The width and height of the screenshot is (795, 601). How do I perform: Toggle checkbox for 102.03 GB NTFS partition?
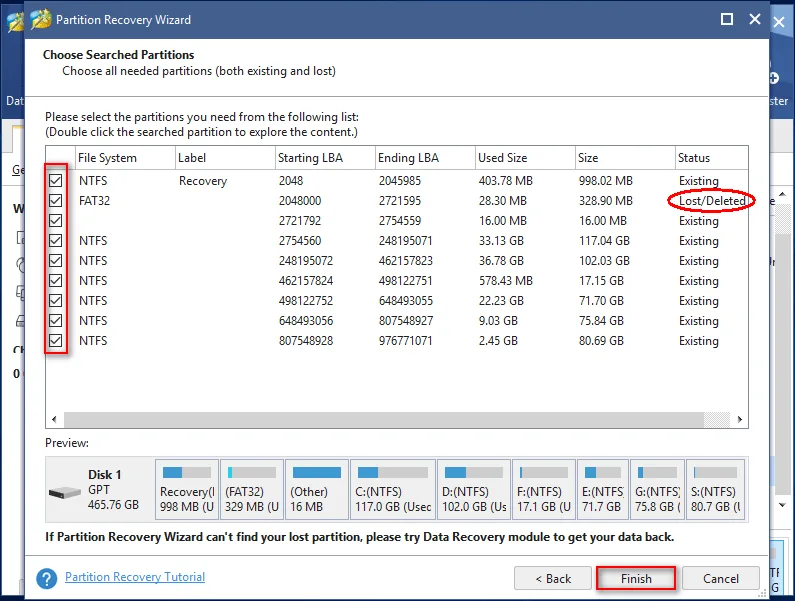tap(56, 261)
